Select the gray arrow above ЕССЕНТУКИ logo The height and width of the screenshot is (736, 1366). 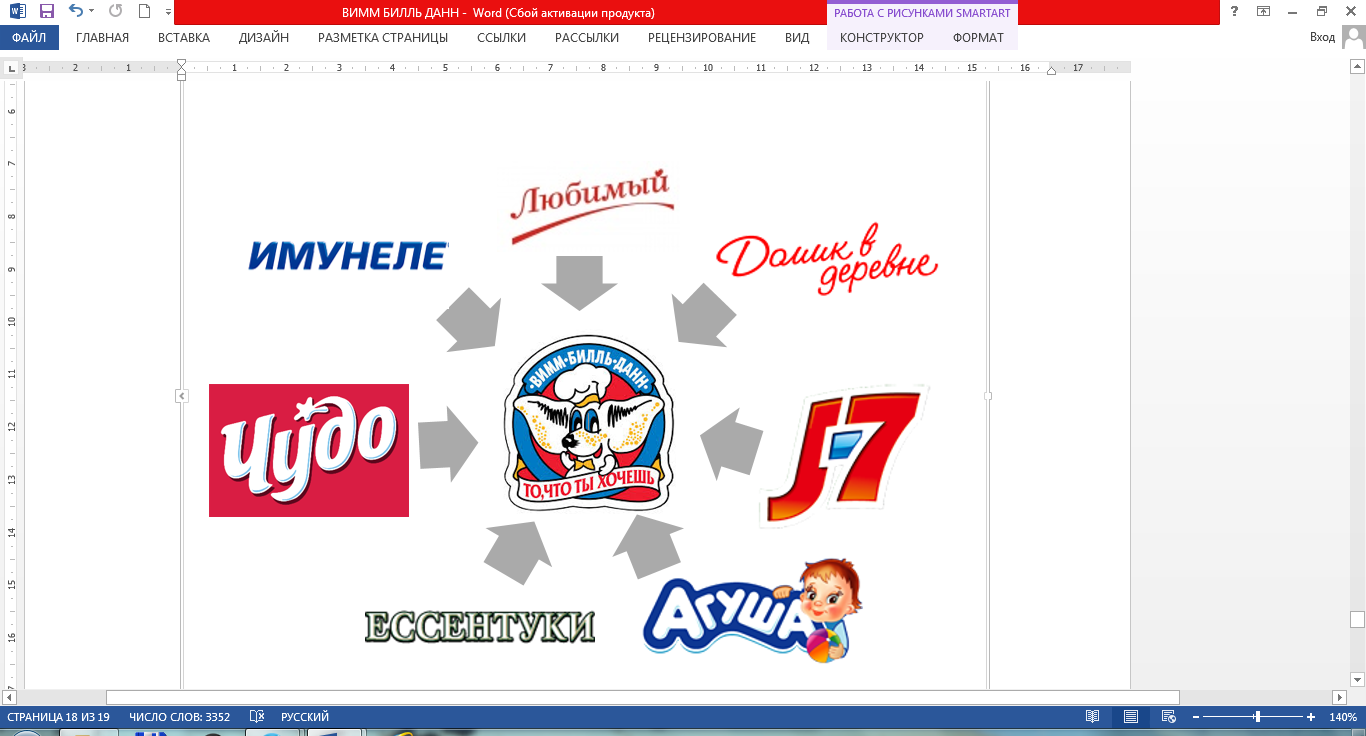point(519,553)
